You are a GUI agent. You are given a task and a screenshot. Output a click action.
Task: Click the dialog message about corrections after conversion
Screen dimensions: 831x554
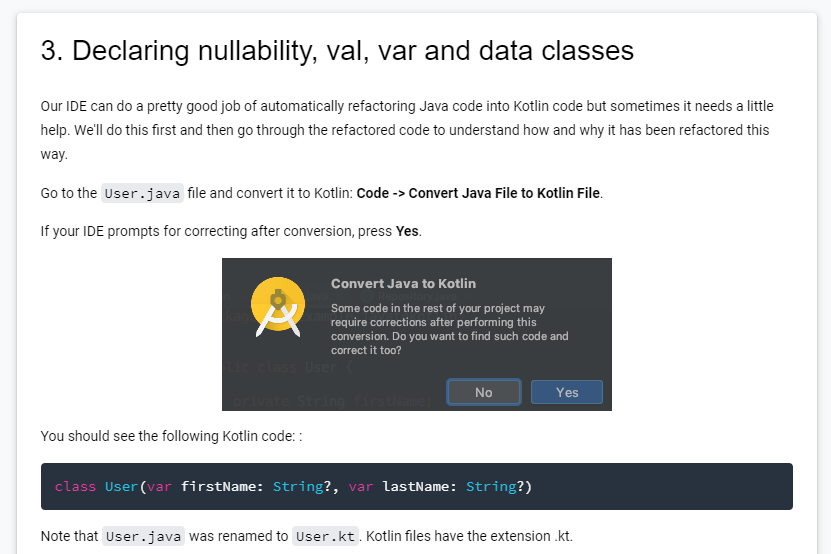[449, 329]
